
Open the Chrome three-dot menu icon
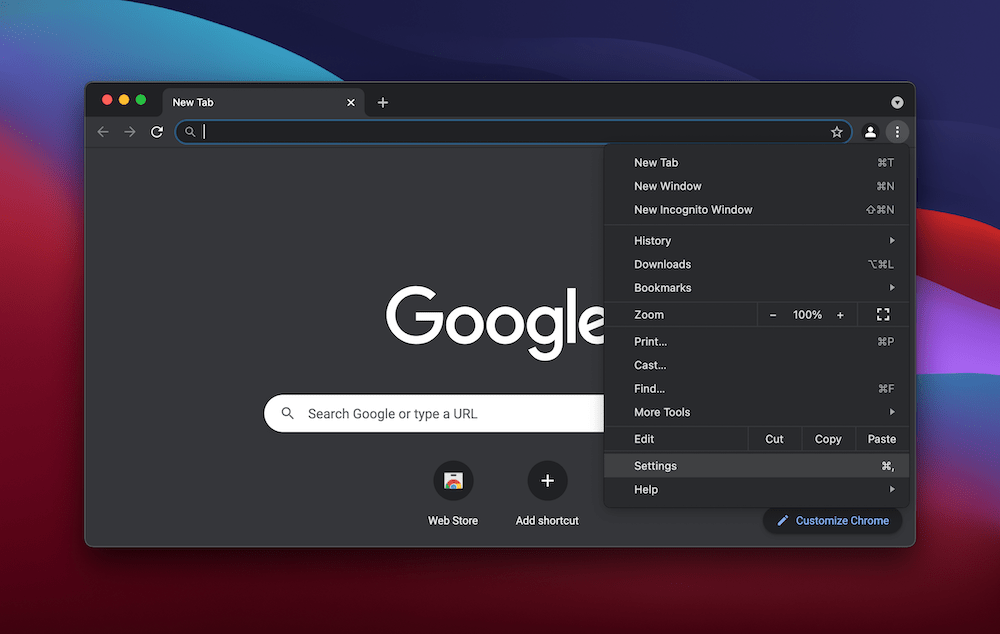(897, 131)
